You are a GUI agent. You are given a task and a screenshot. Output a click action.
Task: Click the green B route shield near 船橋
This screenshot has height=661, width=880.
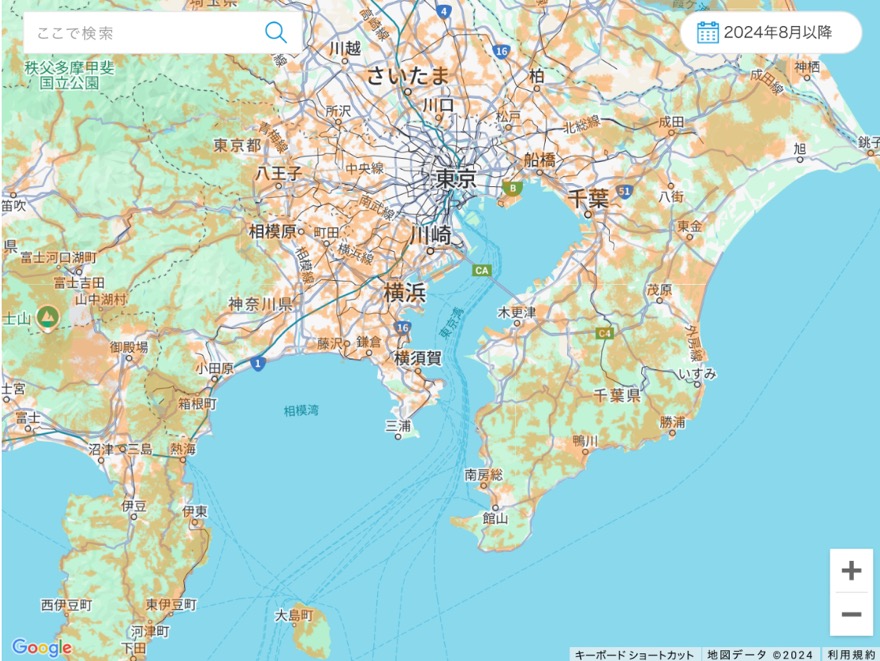(513, 187)
